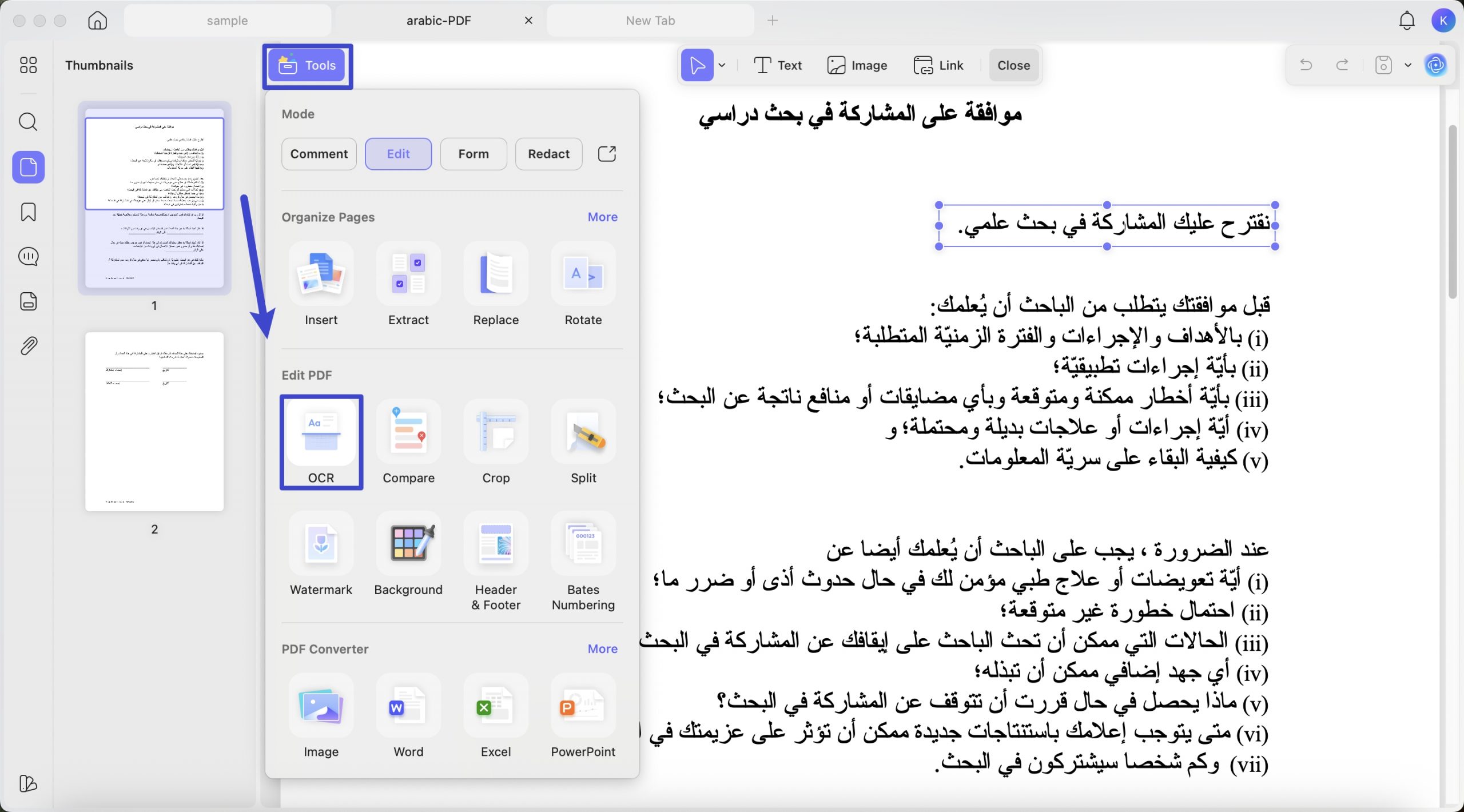Click the selected Arabic text box

1107,225
